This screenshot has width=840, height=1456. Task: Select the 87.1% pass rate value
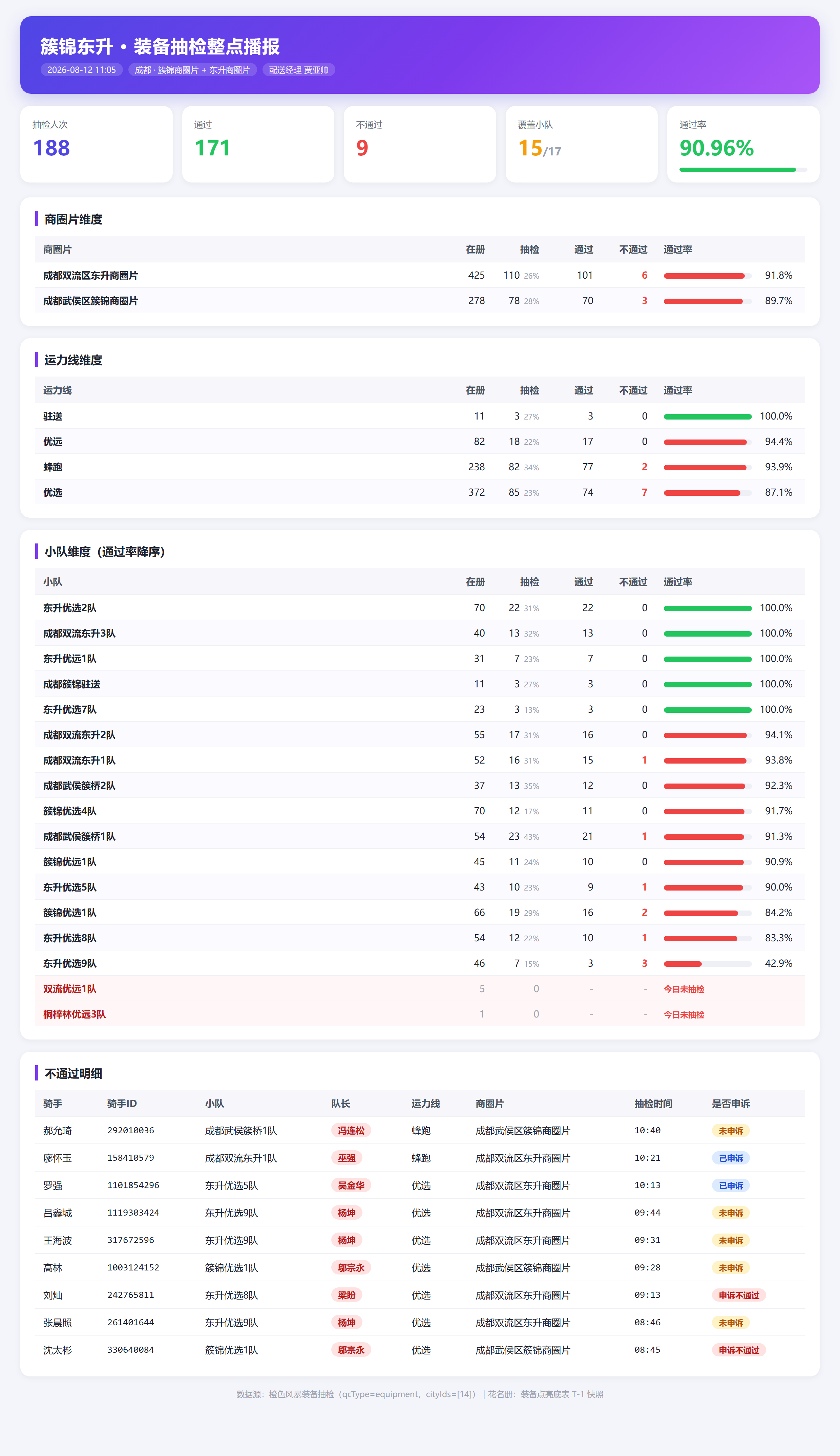[x=778, y=492]
